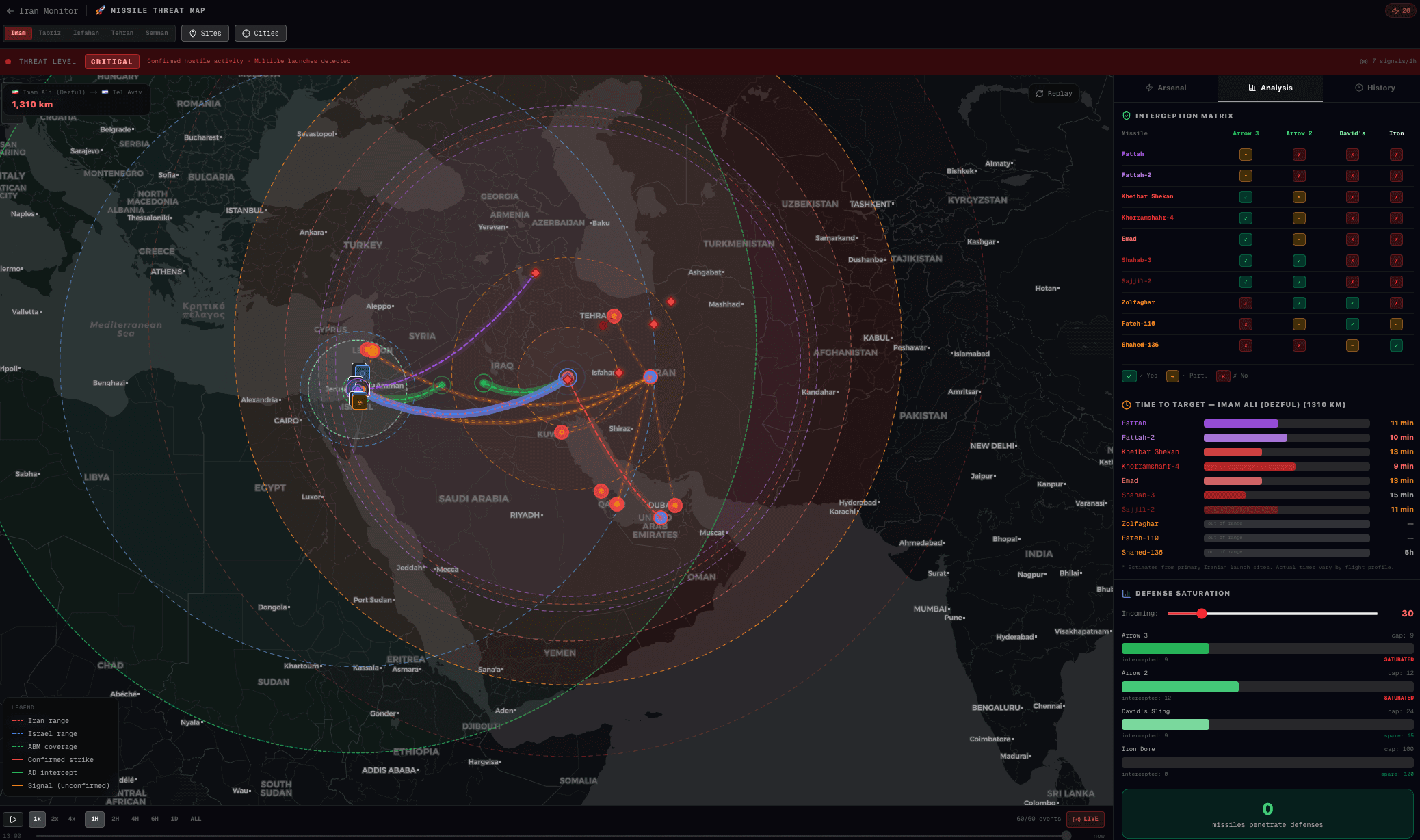Screen dimensions: 1420x840
Task: Toggle the Fattah Arrow 3 interception cell
Action: tap(1246, 154)
